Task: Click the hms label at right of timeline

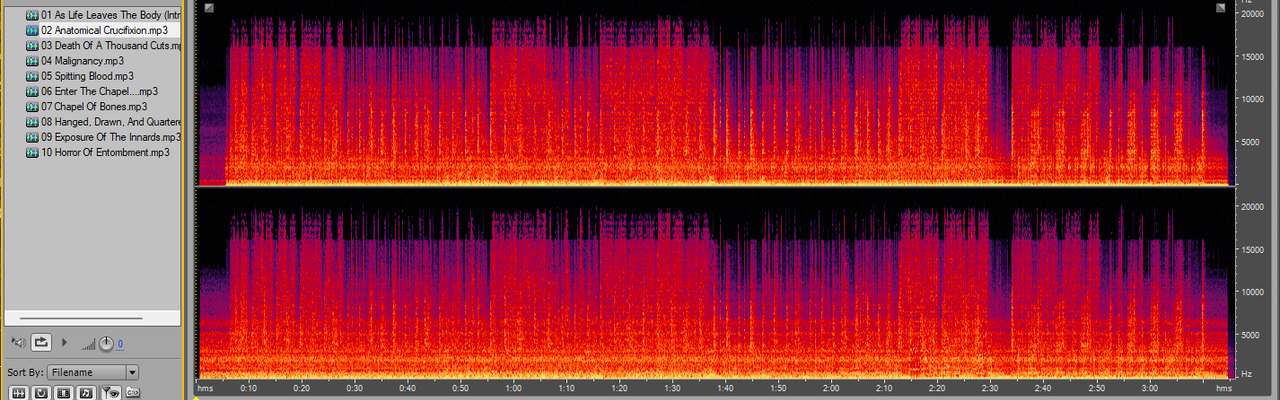Action: 1223,388
